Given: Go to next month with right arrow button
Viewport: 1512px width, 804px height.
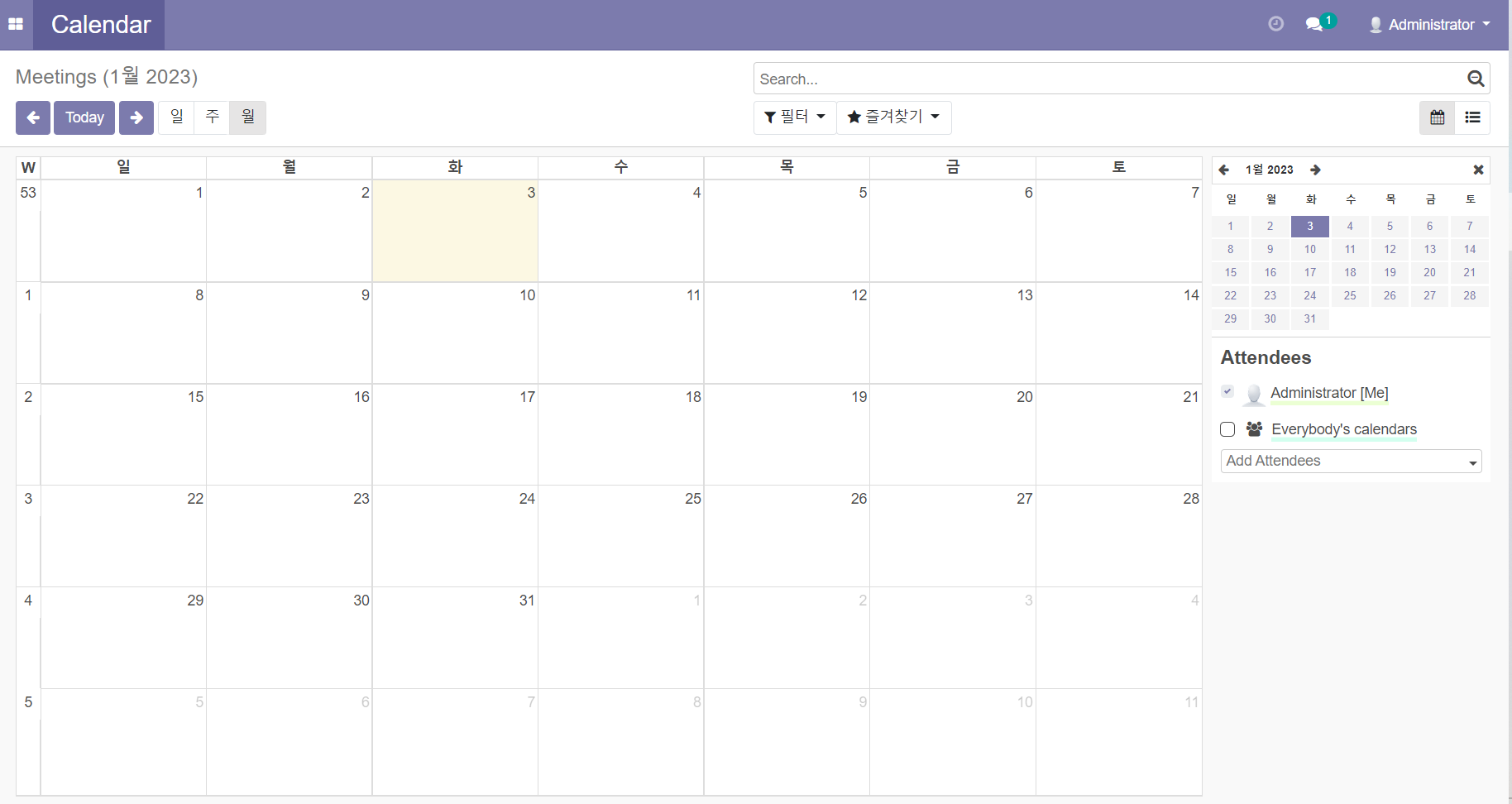Looking at the screenshot, I should pos(136,117).
